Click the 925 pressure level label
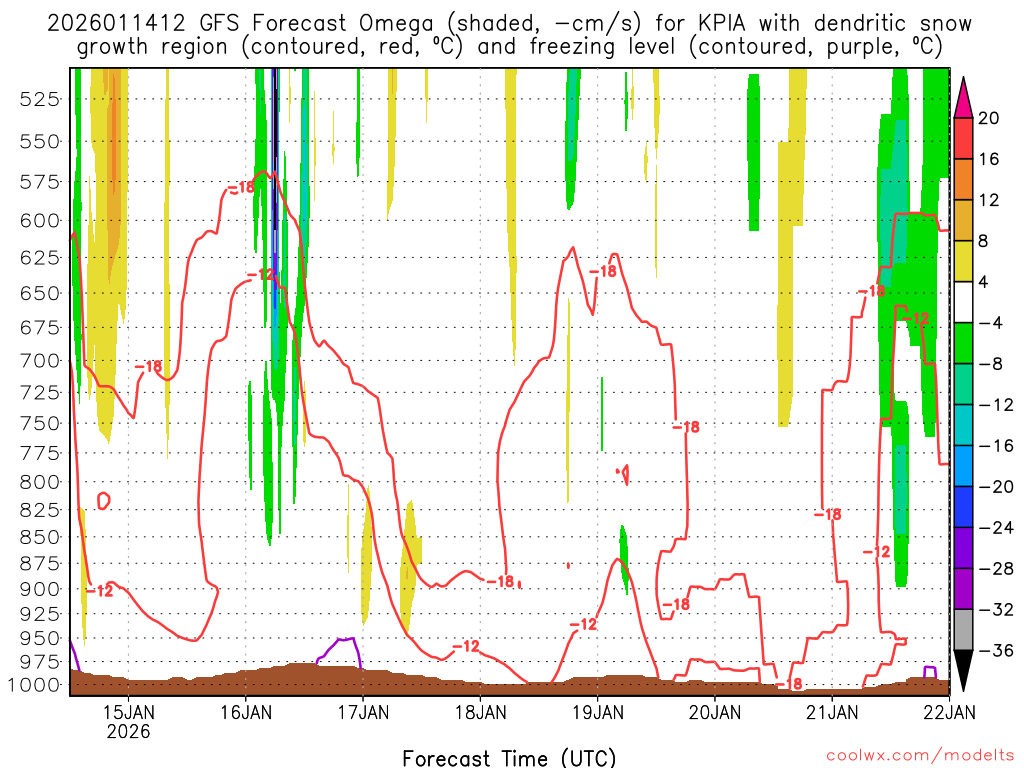 [x=40, y=614]
